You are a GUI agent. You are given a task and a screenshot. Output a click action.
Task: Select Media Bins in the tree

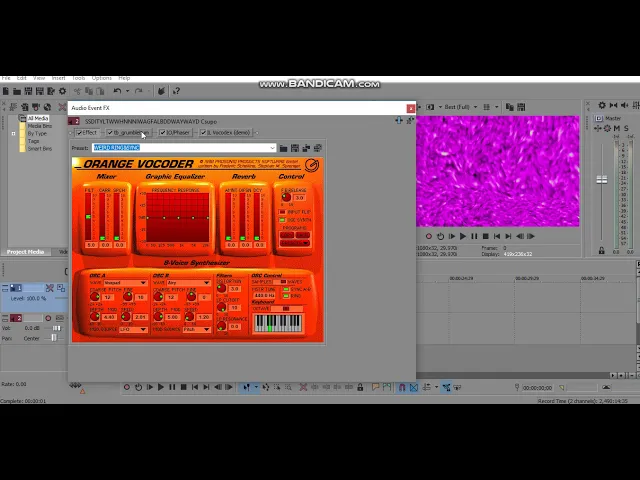pos(40,126)
